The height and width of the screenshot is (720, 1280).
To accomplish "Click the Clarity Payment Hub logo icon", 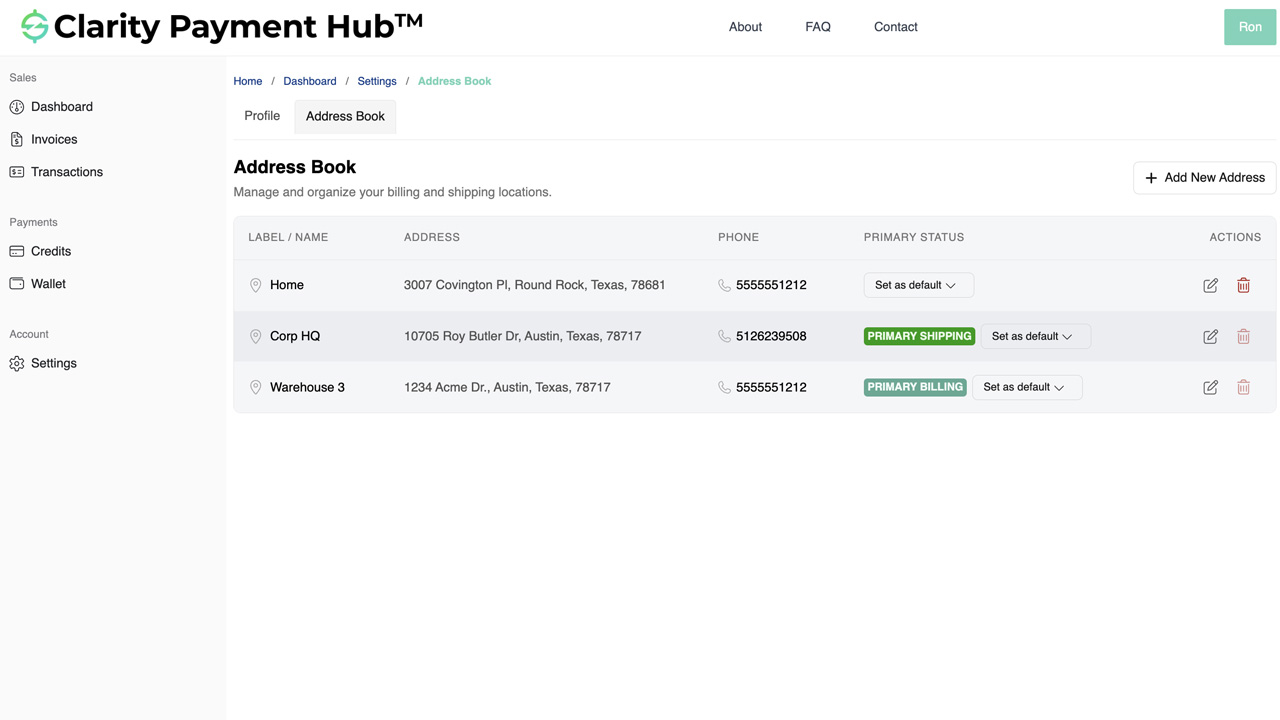I will 34,26.
